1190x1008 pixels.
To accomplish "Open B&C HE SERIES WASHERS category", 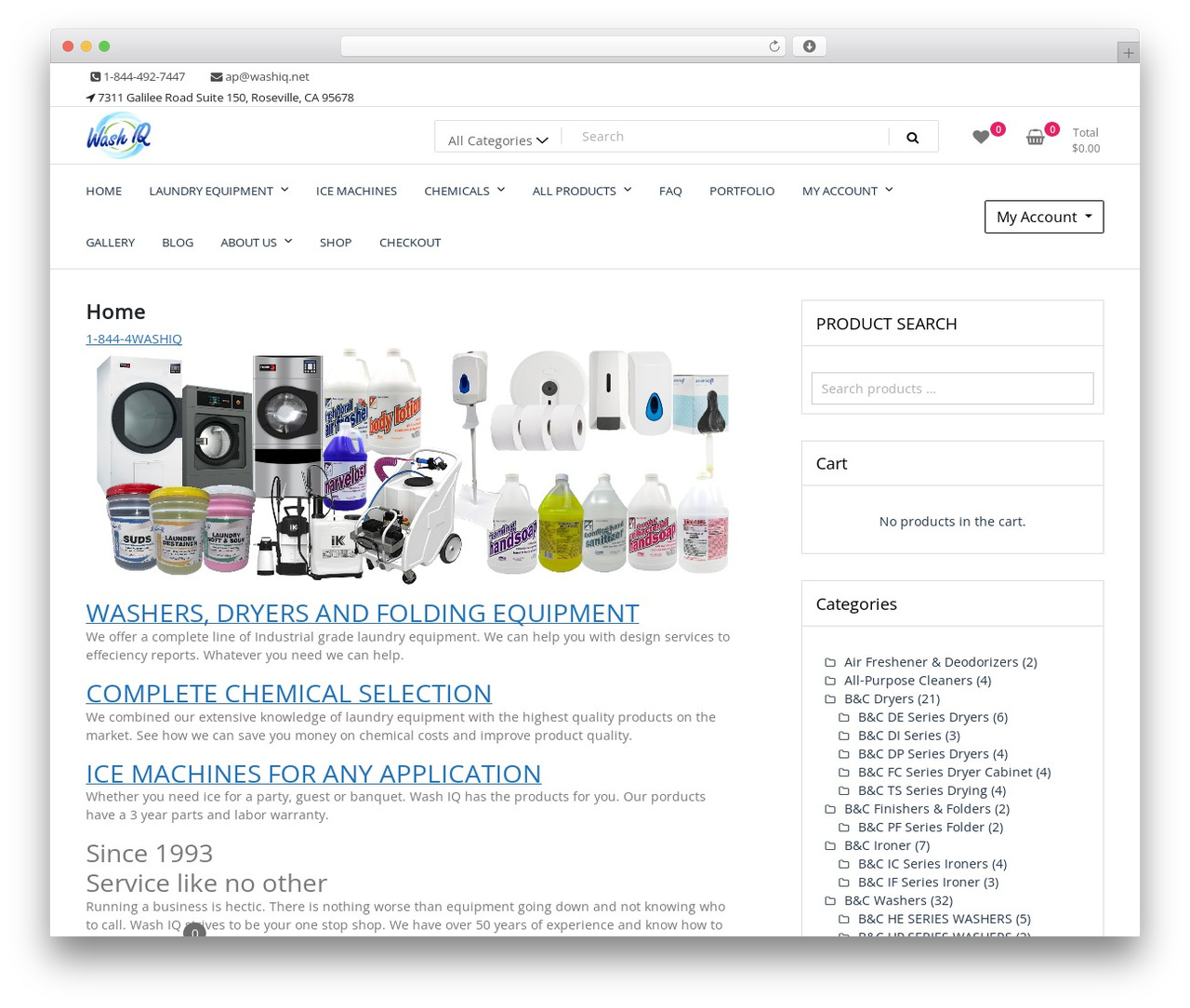I will pos(944,919).
